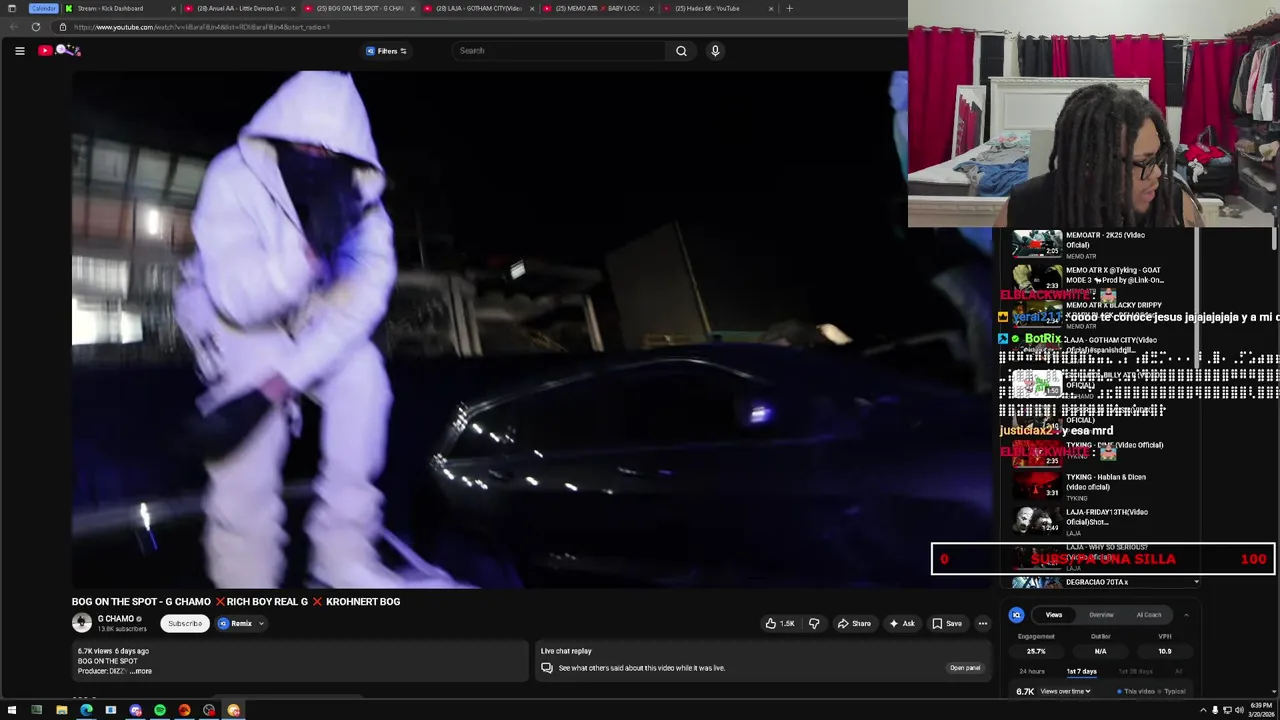The height and width of the screenshot is (720, 1280).
Task: Open the Views over time dropdown
Action: point(1065,691)
